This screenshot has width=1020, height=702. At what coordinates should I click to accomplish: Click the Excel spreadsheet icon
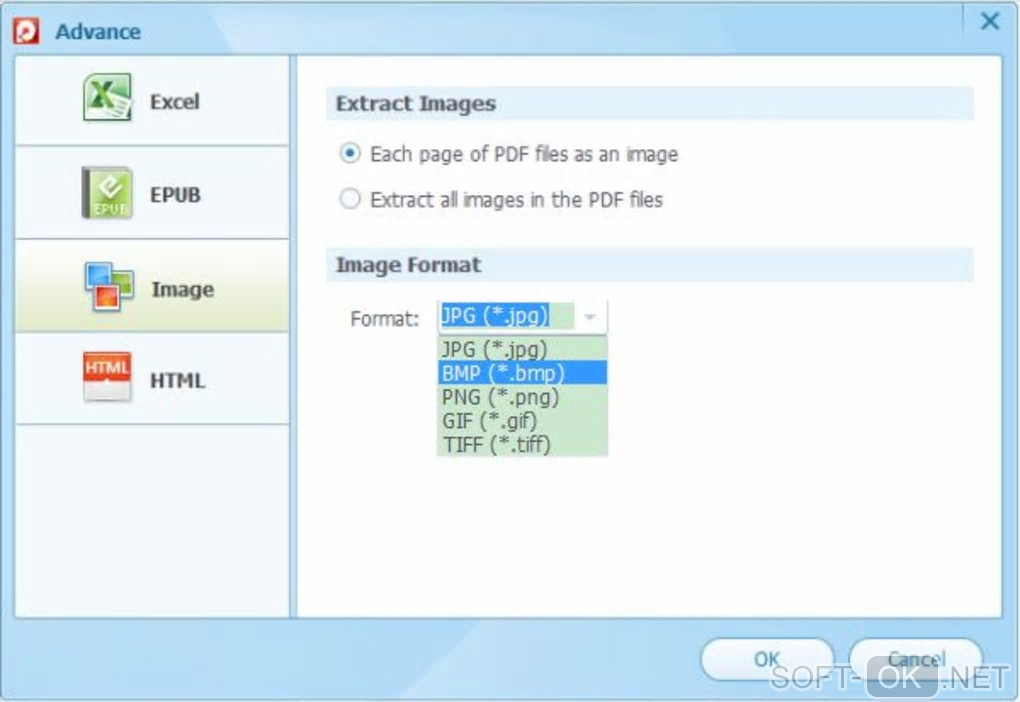pos(107,98)
